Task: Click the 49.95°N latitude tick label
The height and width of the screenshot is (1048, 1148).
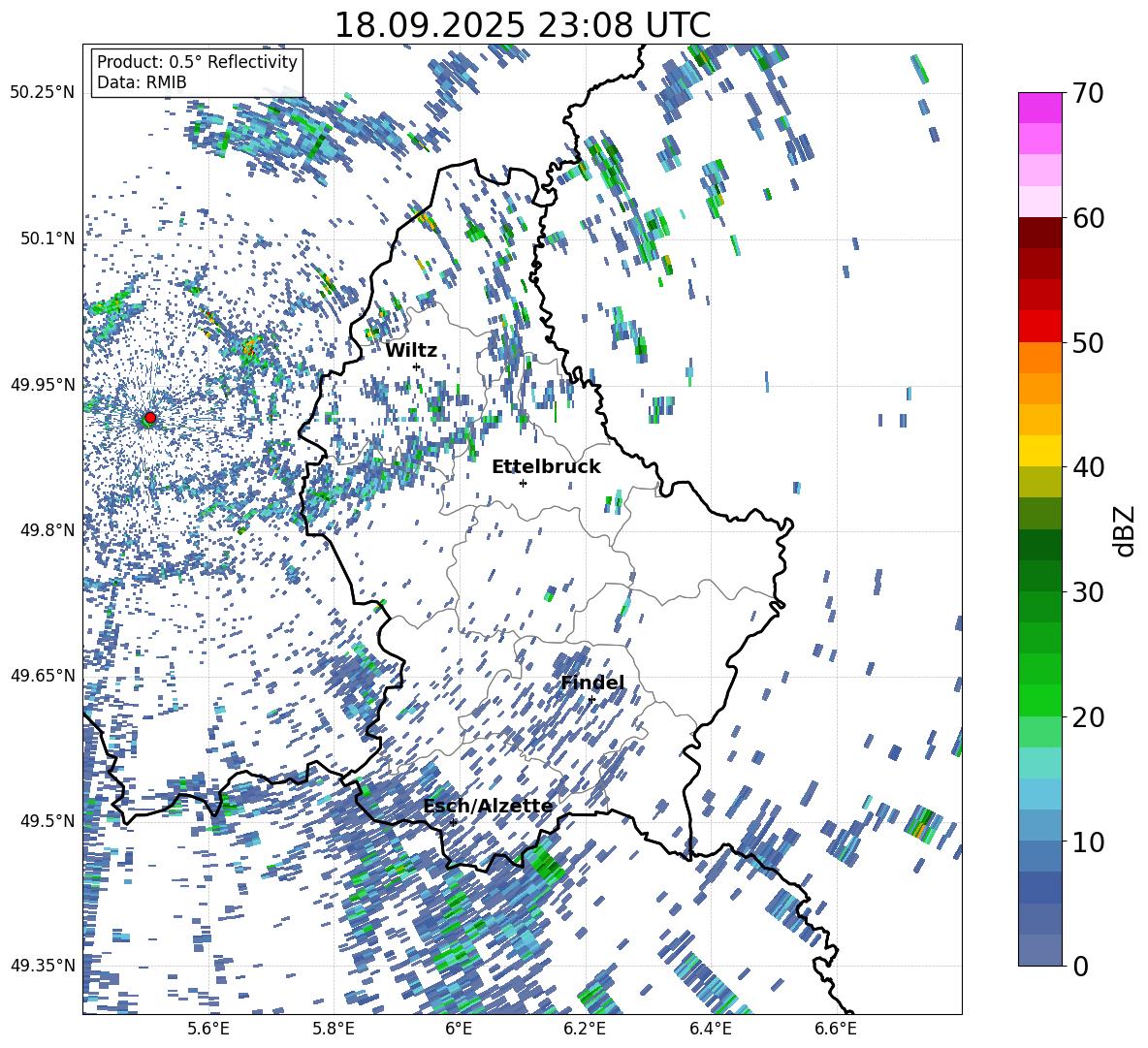Action: point(43,384)
